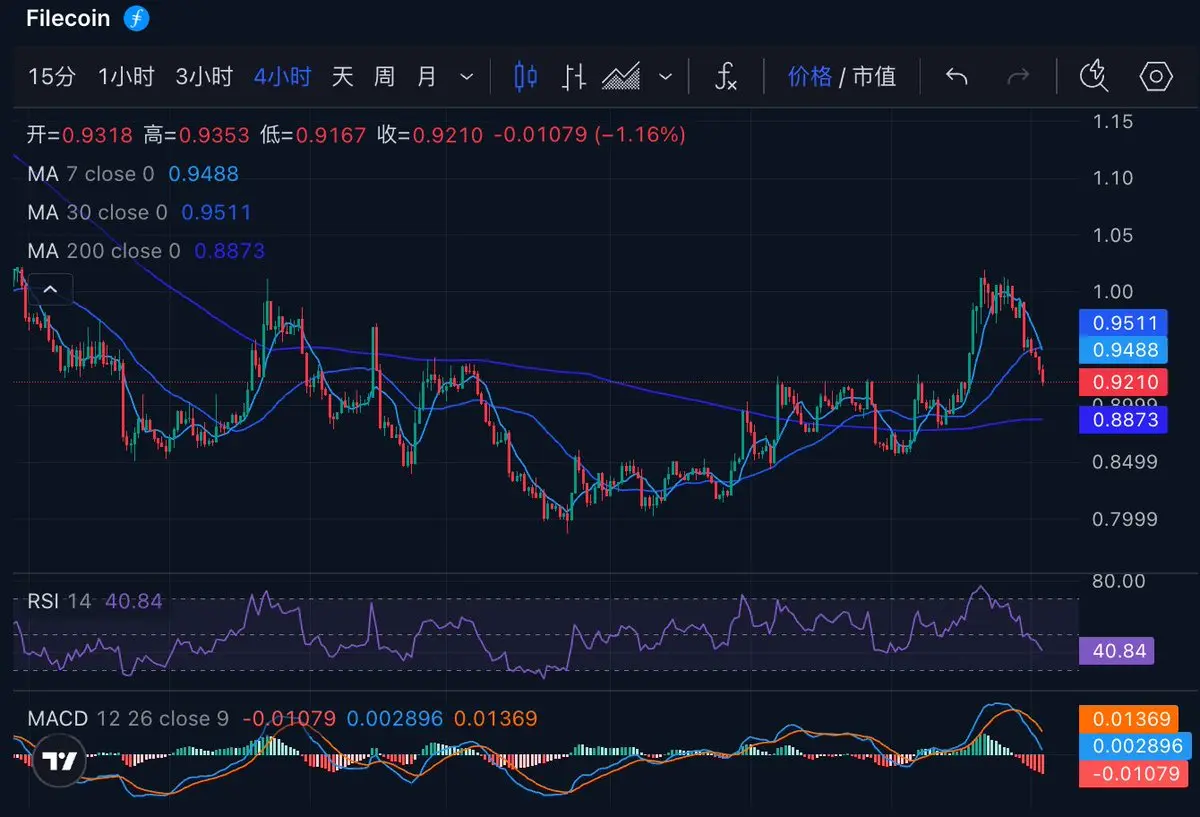Image resolution: width=1200 pixels, height=817 pixels.
Task: Click the 低=0.9167 low value
Action: (313, 134)
